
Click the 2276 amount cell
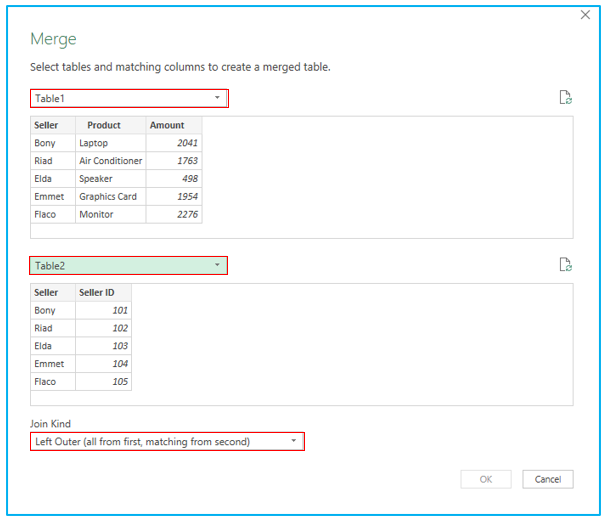[174, 214]
